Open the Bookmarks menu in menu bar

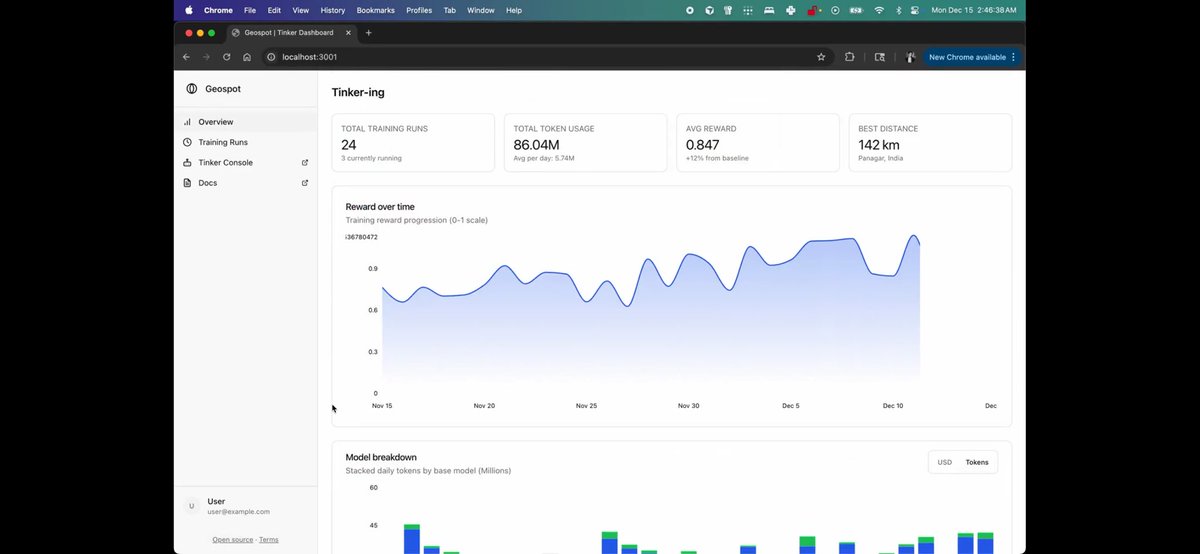[x=375, y=10]
